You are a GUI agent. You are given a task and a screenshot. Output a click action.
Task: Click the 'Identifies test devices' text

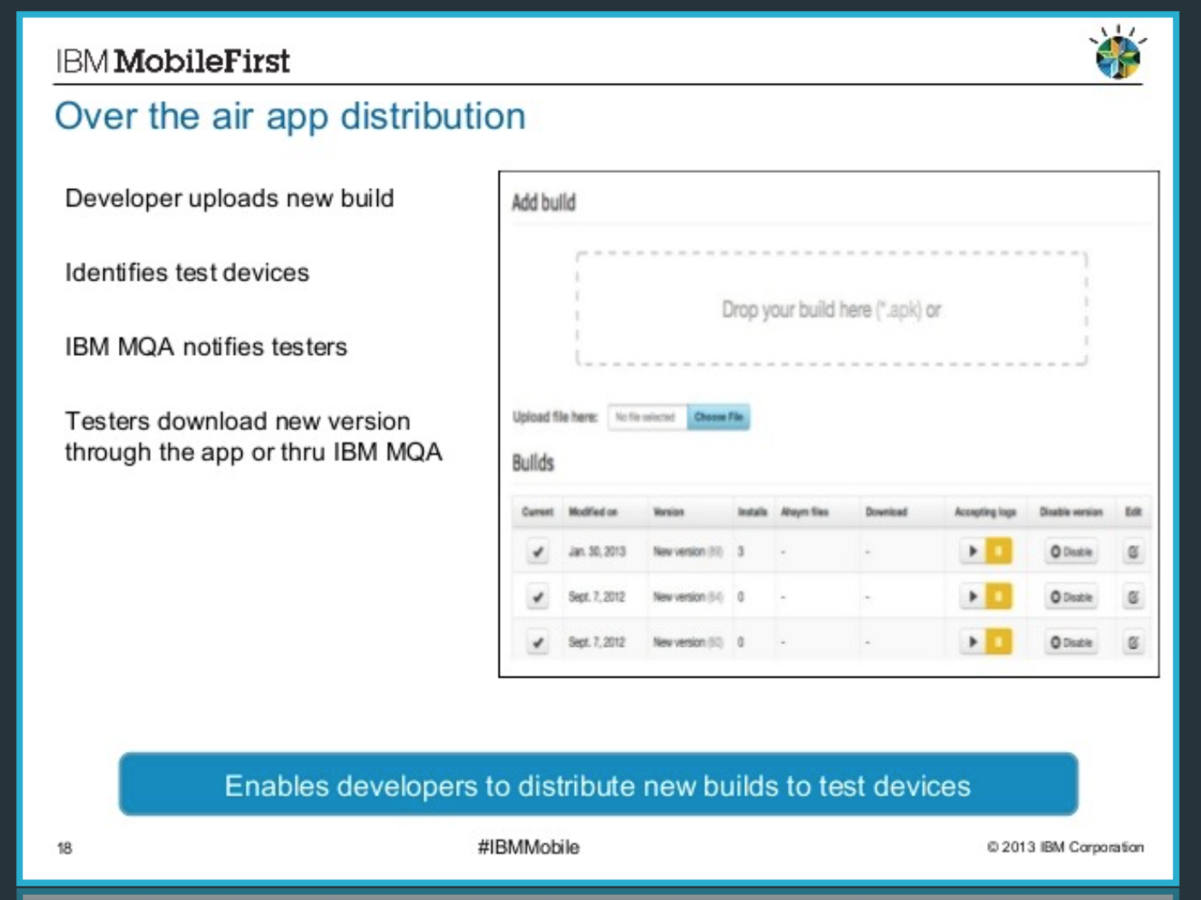[x=187, y=272]
